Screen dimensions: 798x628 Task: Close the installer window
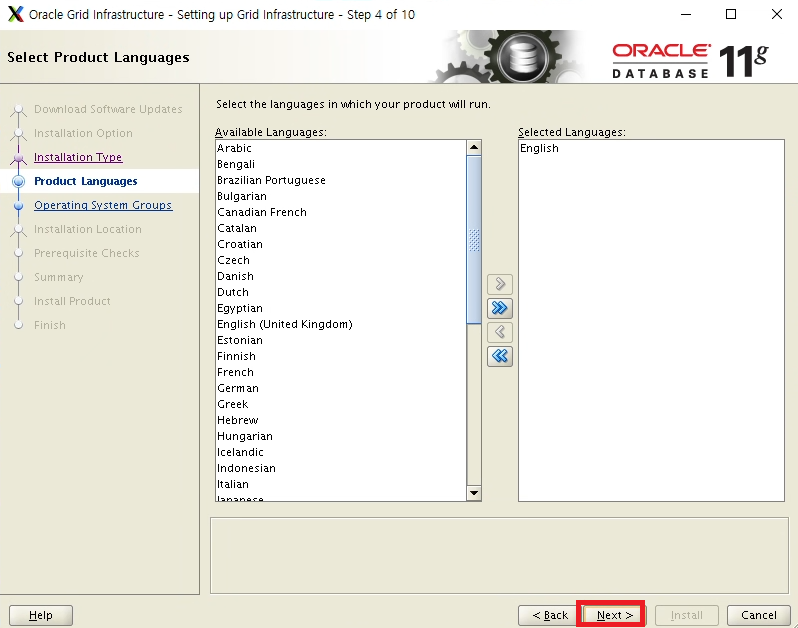point(777,14)
